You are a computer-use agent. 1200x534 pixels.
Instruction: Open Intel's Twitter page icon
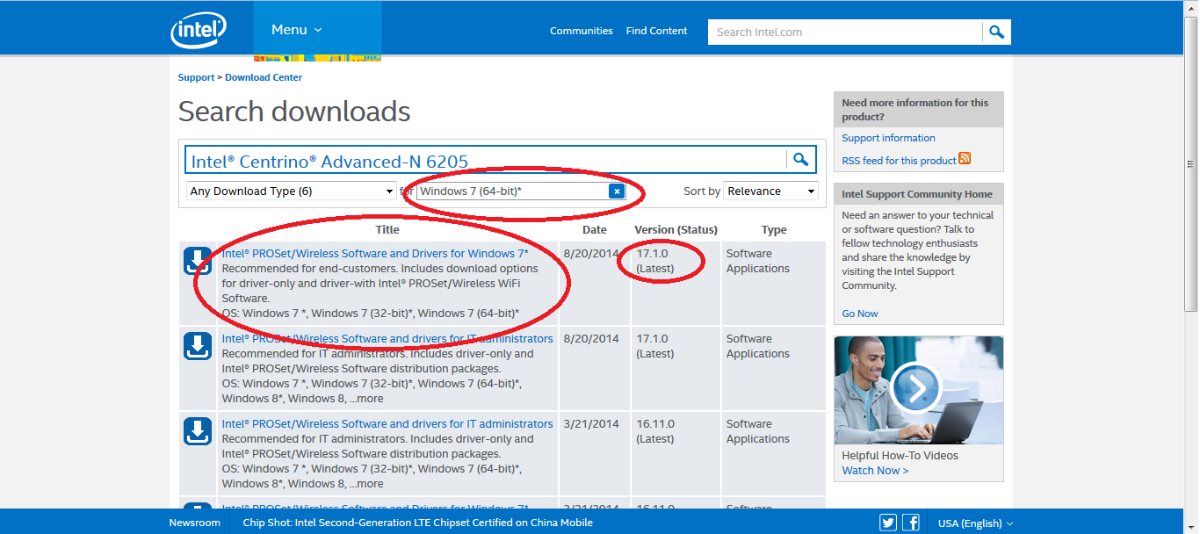(x=888, y=522)
